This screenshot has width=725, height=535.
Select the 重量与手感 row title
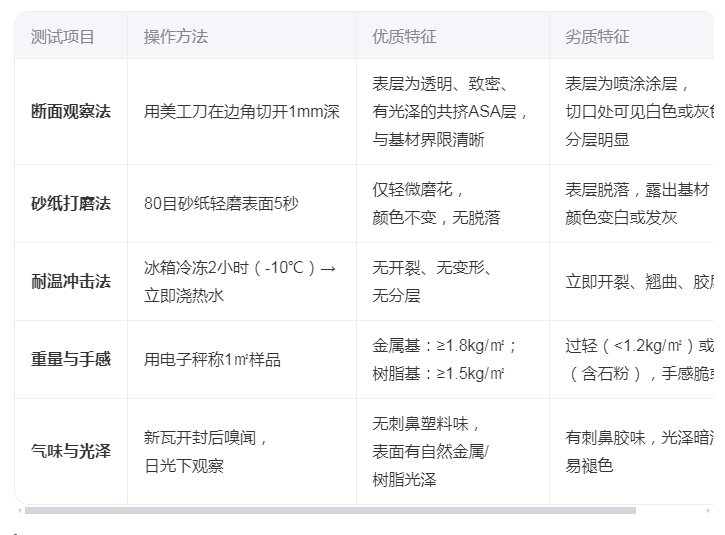point(71,360)
